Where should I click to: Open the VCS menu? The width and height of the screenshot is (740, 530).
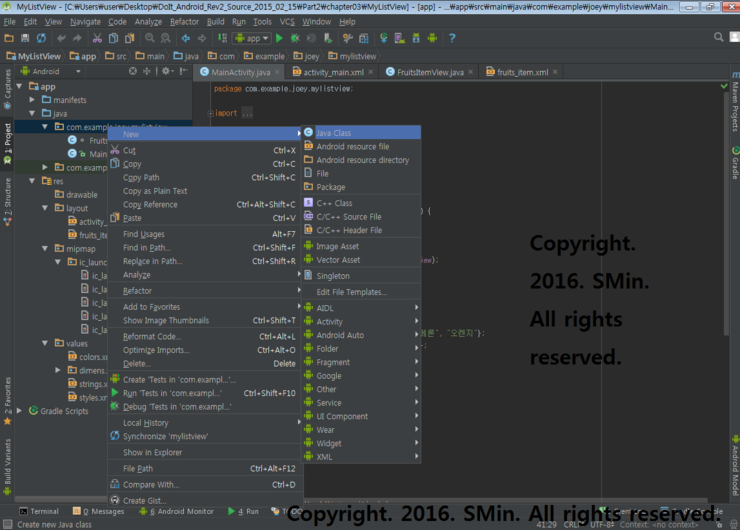[x=287, y=22]
